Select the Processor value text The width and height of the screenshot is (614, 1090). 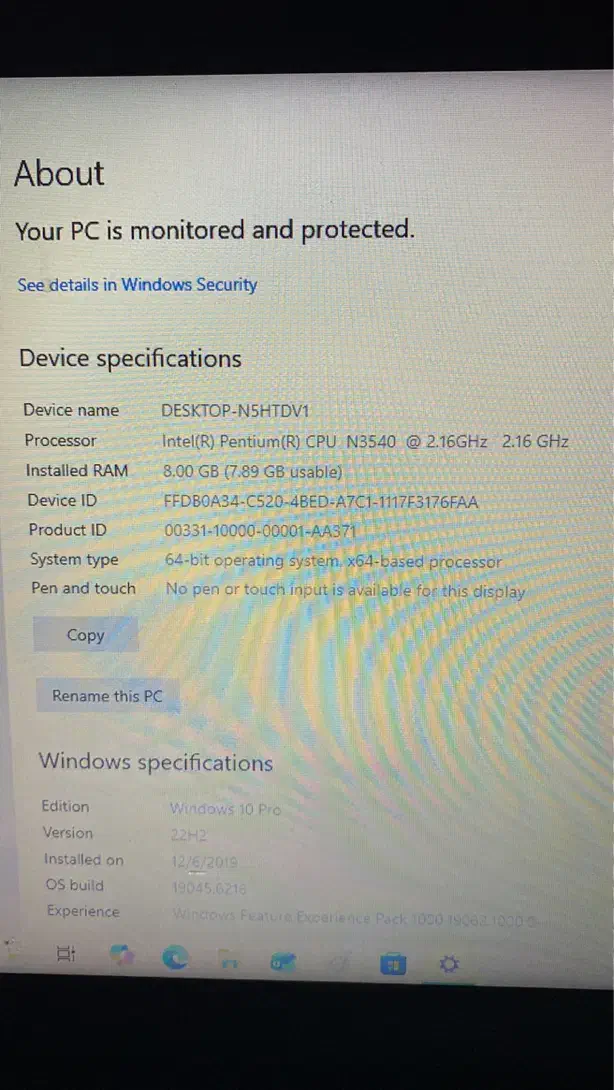click(365, 441)
